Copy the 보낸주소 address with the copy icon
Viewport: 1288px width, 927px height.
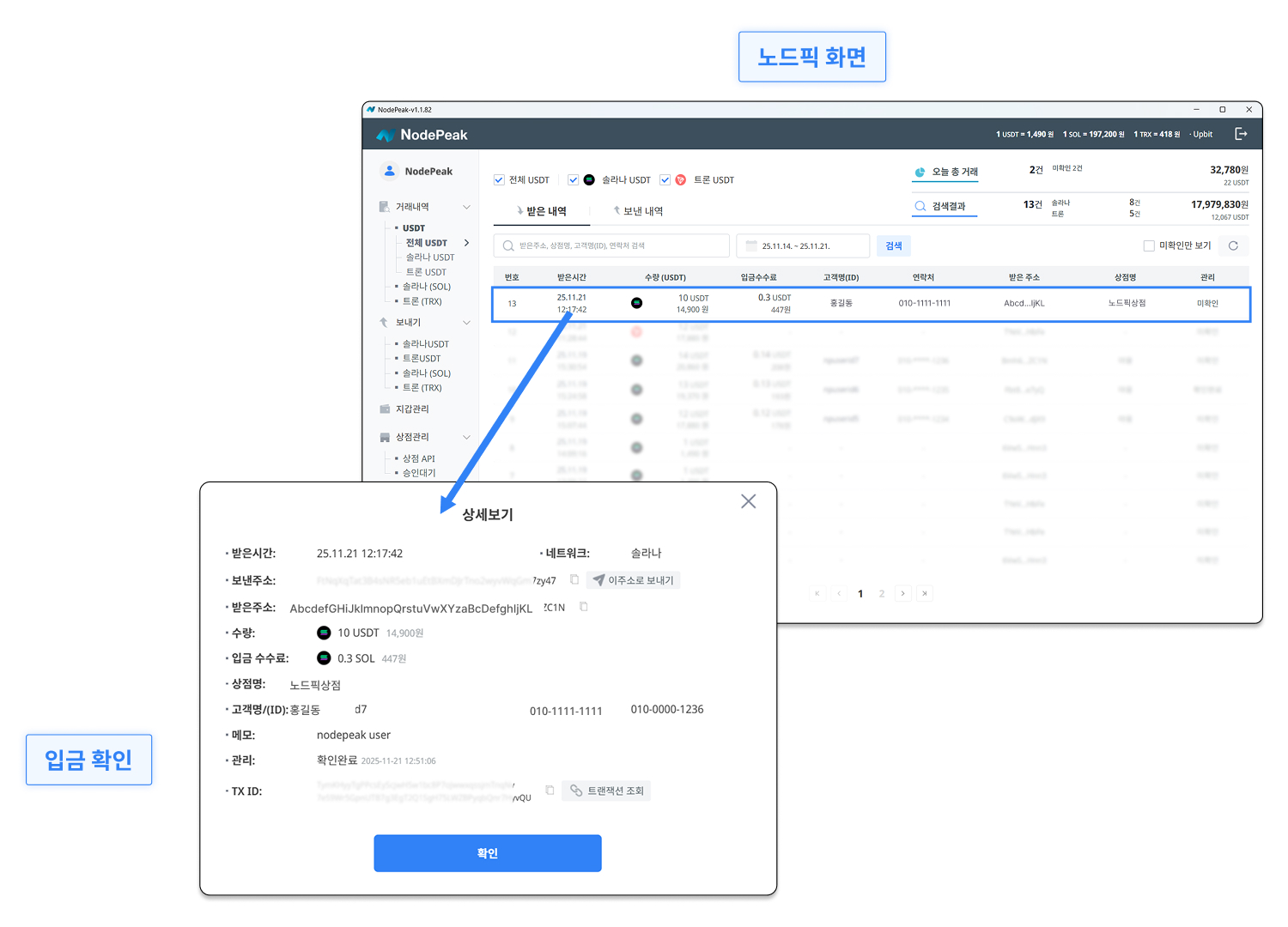tap(574, 580)
